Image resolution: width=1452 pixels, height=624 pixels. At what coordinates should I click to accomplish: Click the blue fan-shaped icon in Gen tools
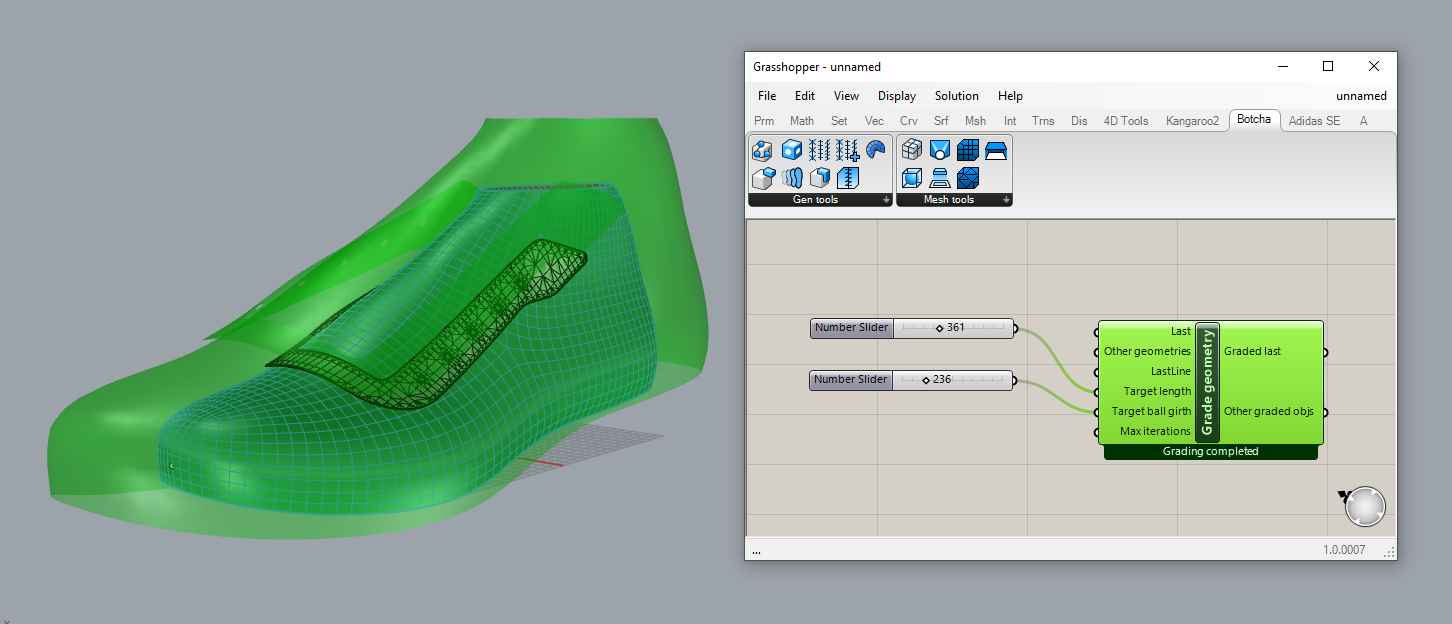[876, 150]
